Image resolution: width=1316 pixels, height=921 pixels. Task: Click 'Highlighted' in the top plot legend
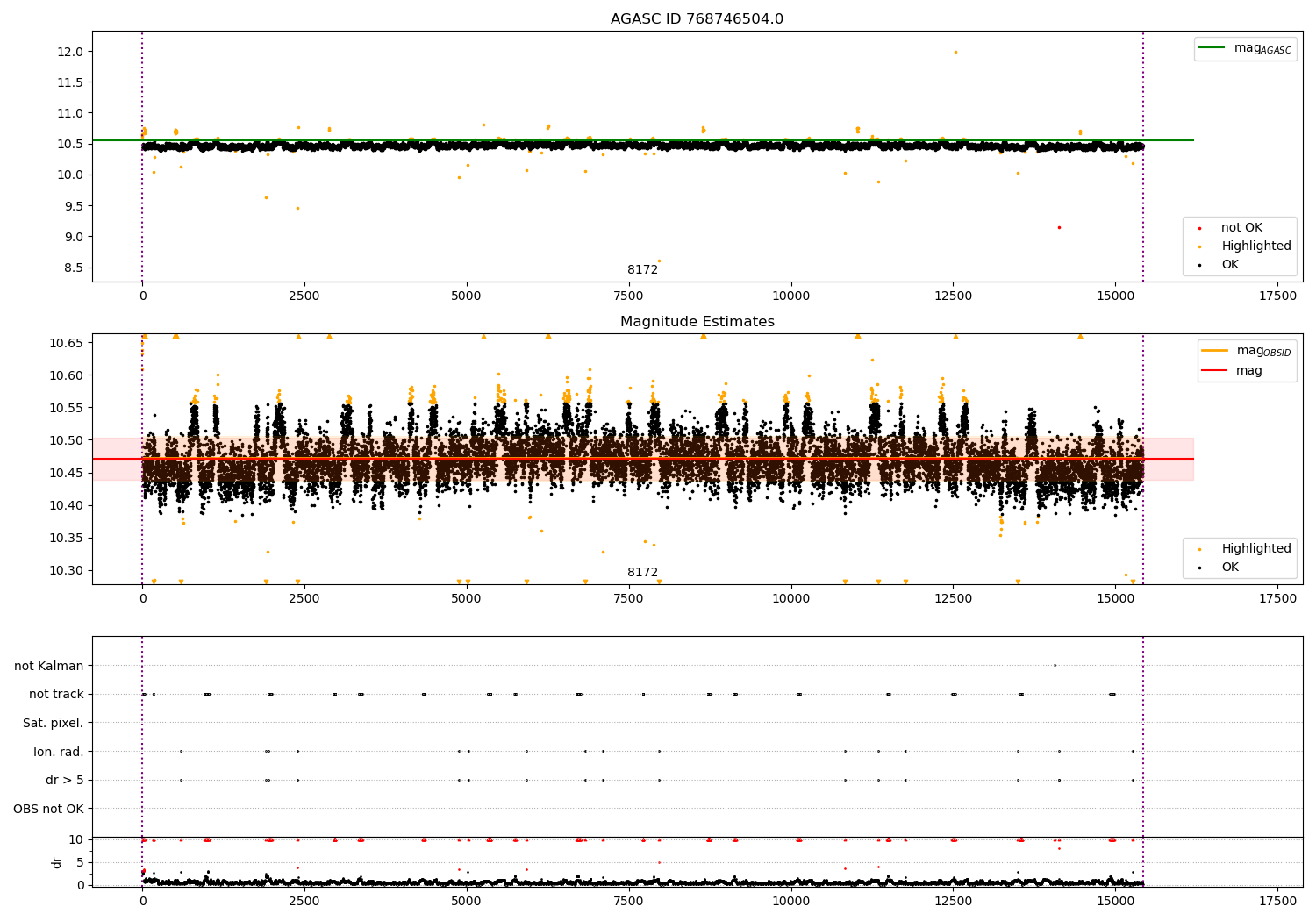tap(1255, 246)
